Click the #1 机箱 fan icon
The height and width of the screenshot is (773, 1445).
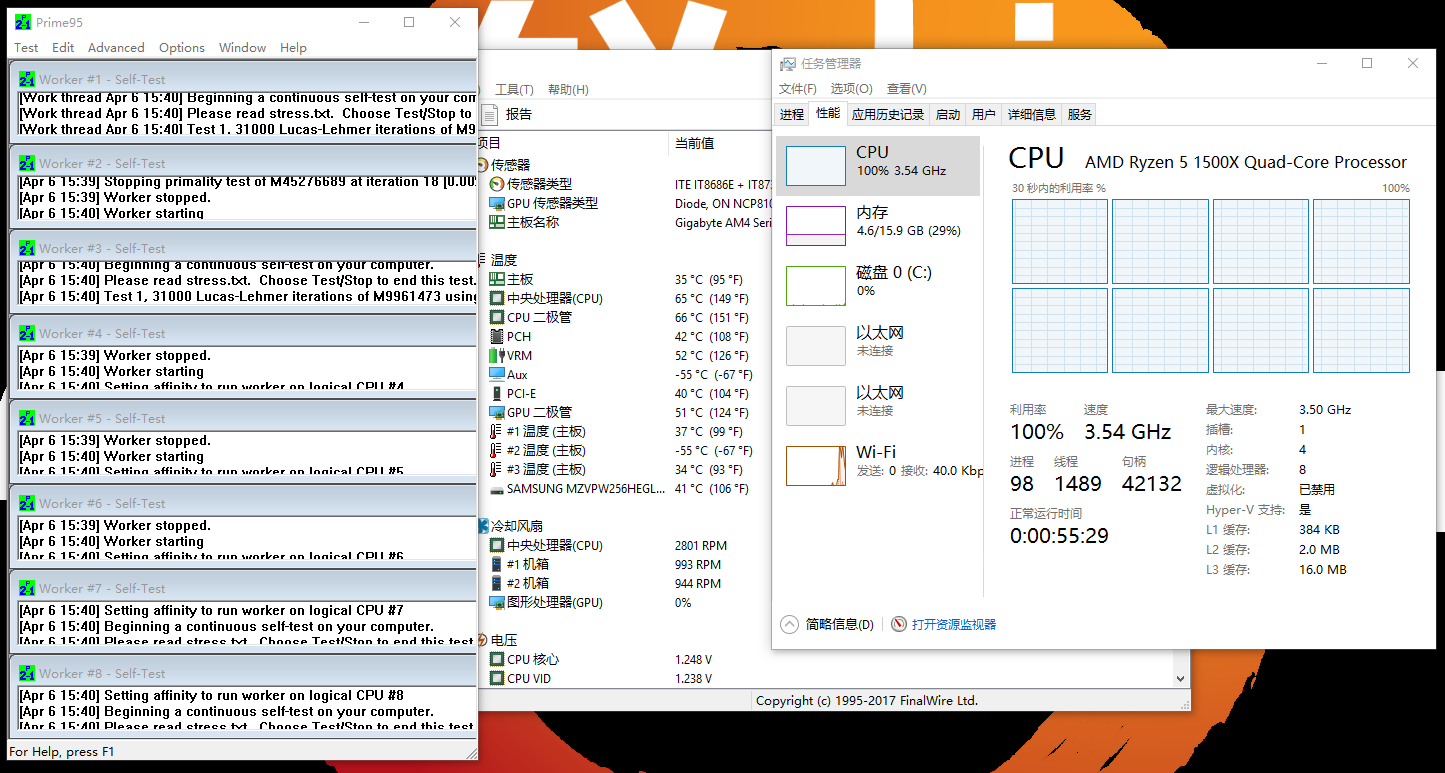click(497, 564)
